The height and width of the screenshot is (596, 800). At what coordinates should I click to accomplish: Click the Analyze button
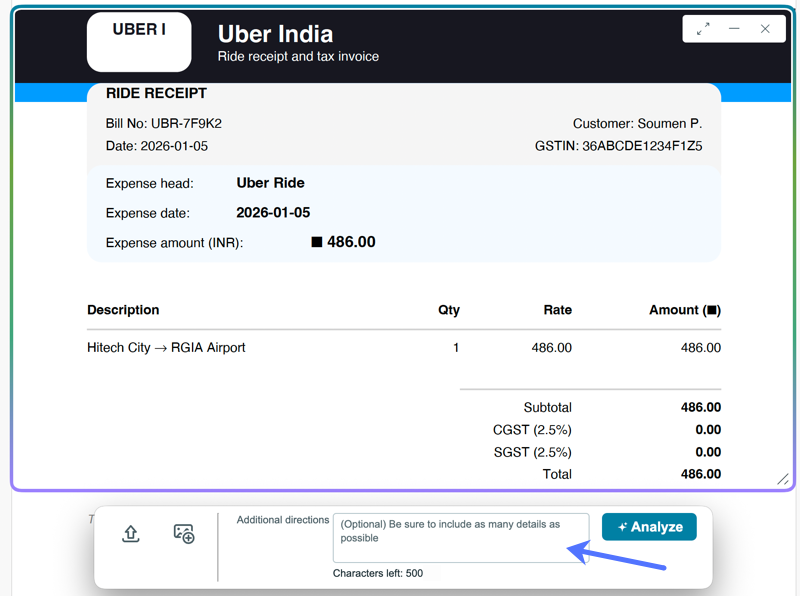[x=649, y=527]
